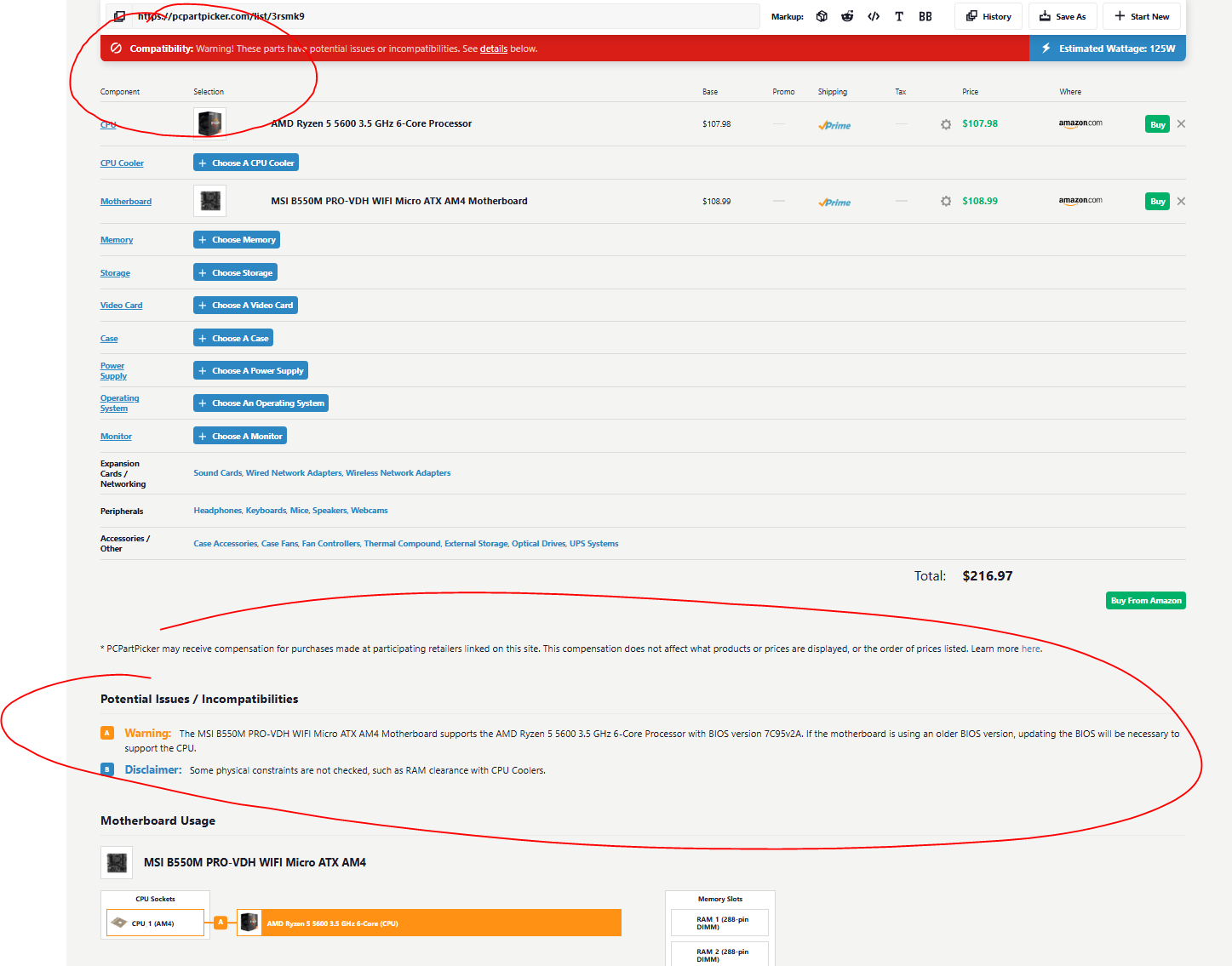1232x966 pixels.
Task: Choose Storage button
Action: click(235, 272)
